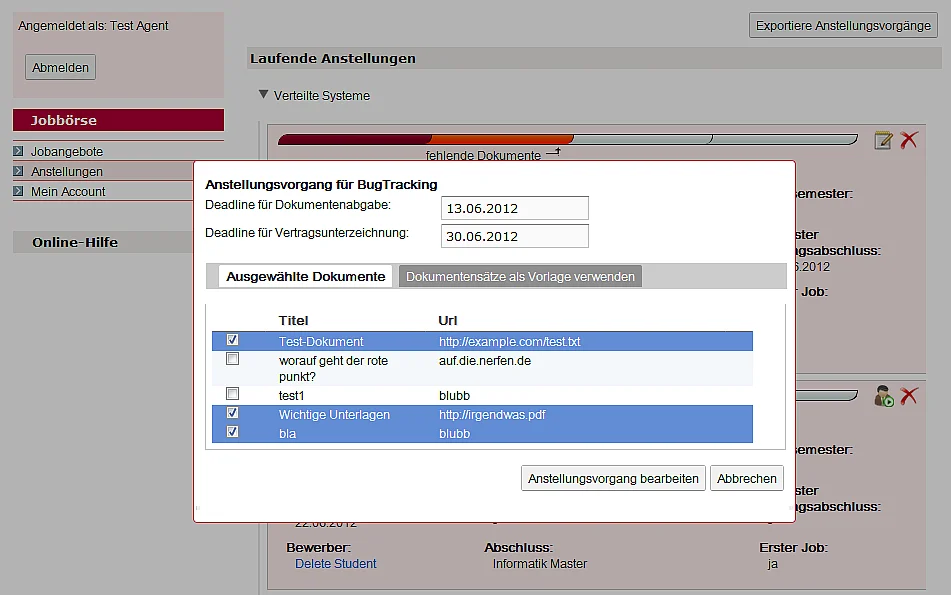This screenshot has height=595, width=951.
Task: Click the arrow icon beside Anstellungen
Action: coord(18,171)
